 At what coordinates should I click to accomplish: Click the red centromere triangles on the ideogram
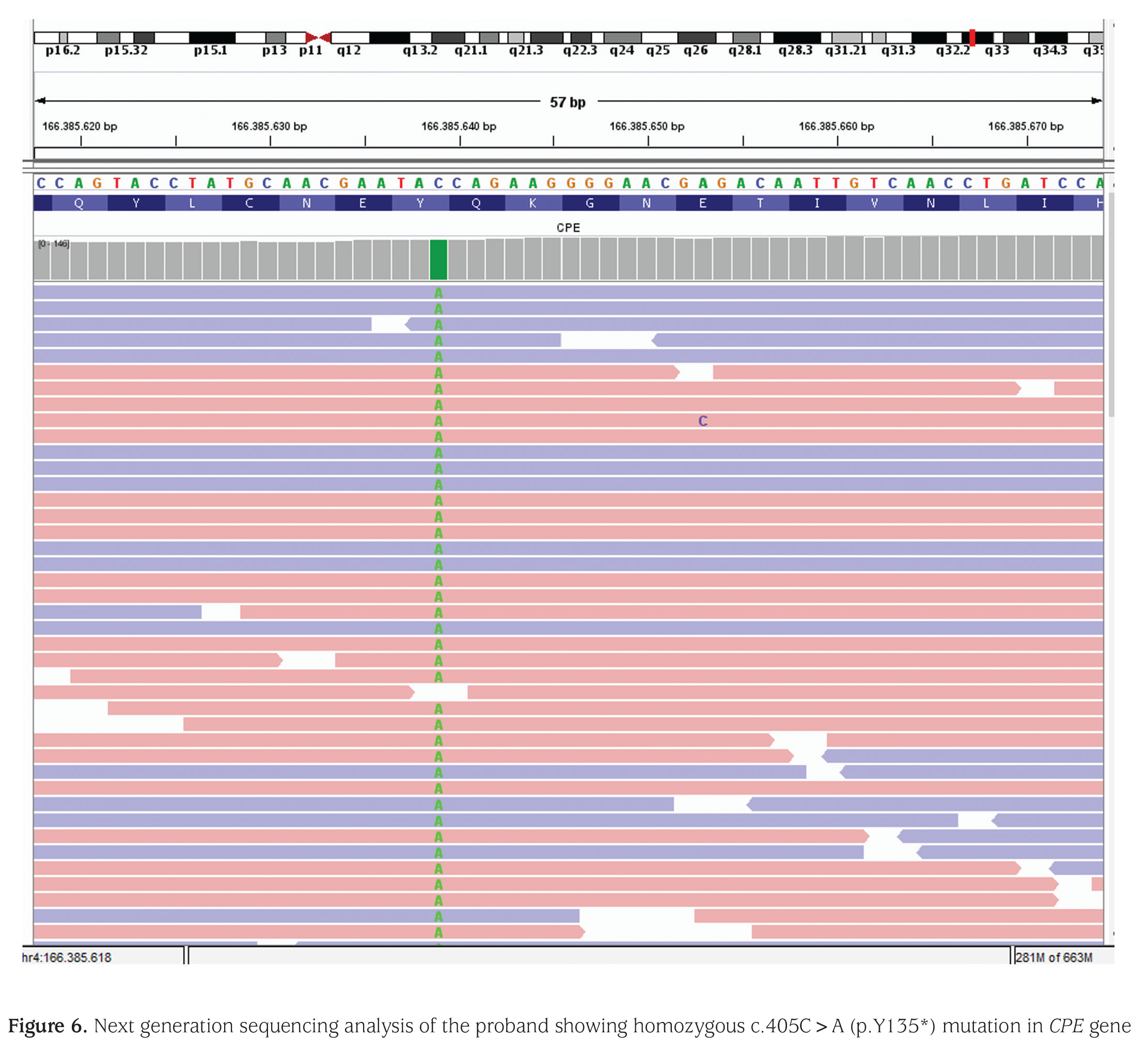318,38
